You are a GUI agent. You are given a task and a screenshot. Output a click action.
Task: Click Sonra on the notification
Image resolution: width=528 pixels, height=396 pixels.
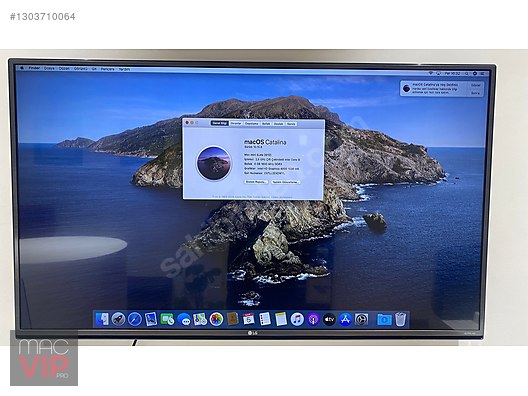point(475,93)
